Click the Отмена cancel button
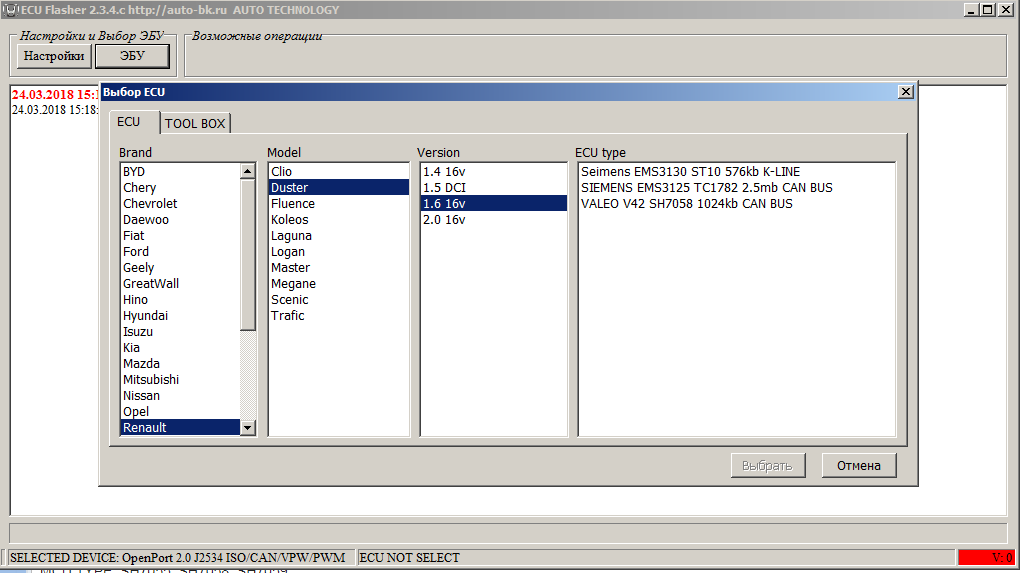The width and height of the screenshot is (1020, 573). click(859, 466)
